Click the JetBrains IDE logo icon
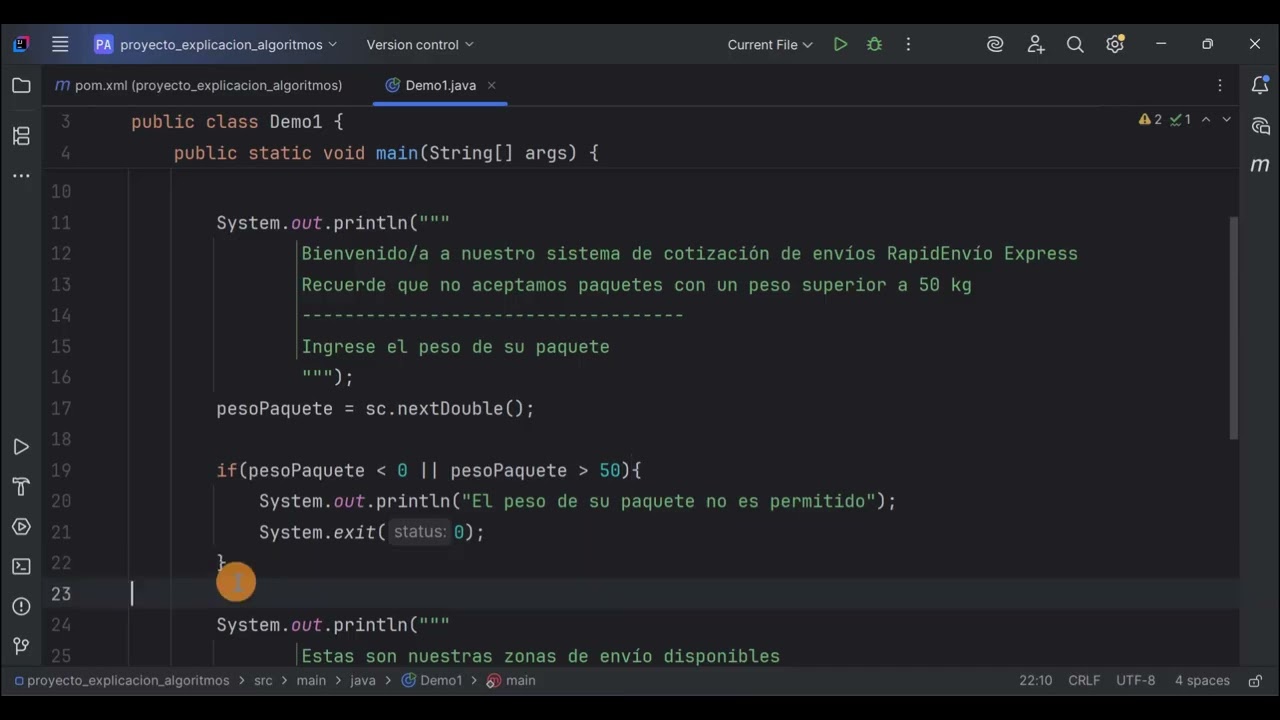 pos(21,44)
